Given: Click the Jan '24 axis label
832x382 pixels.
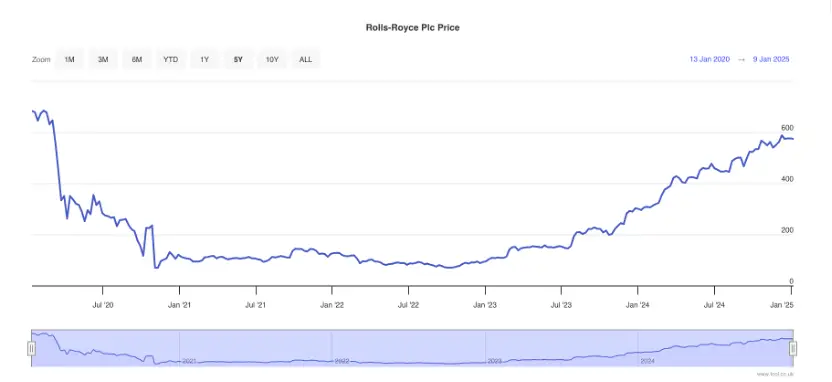Looking at the screenshot, I should pos(638,305).
